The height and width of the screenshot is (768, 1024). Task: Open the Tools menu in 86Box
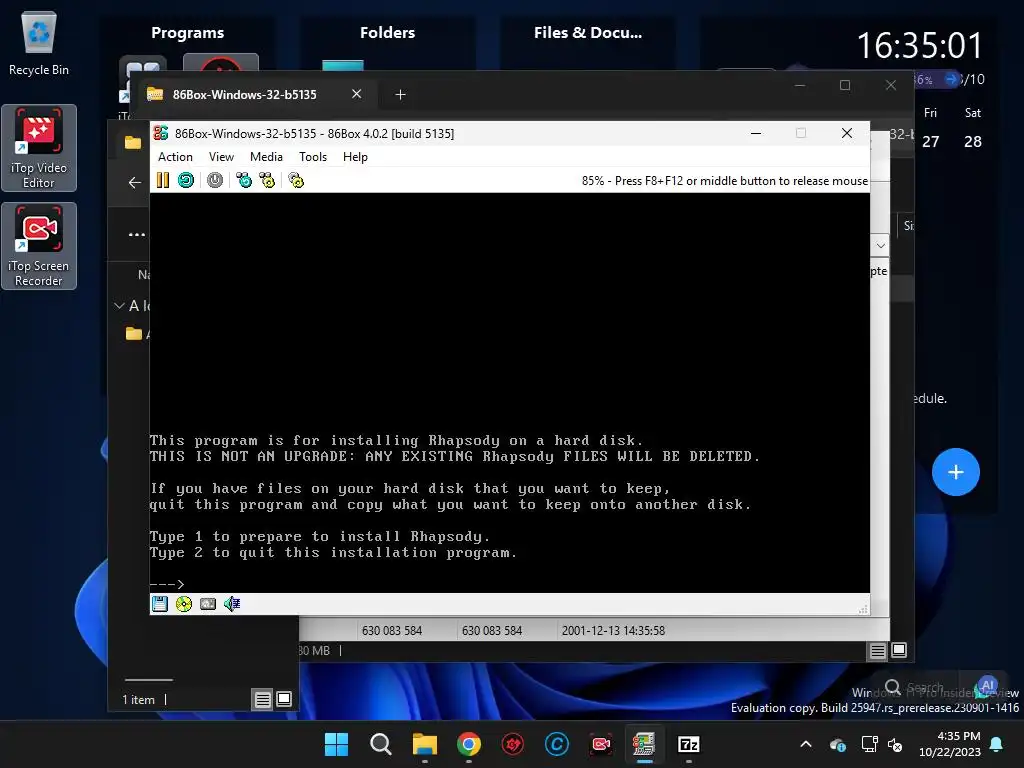pyautogui.click(x=313, y=157)
